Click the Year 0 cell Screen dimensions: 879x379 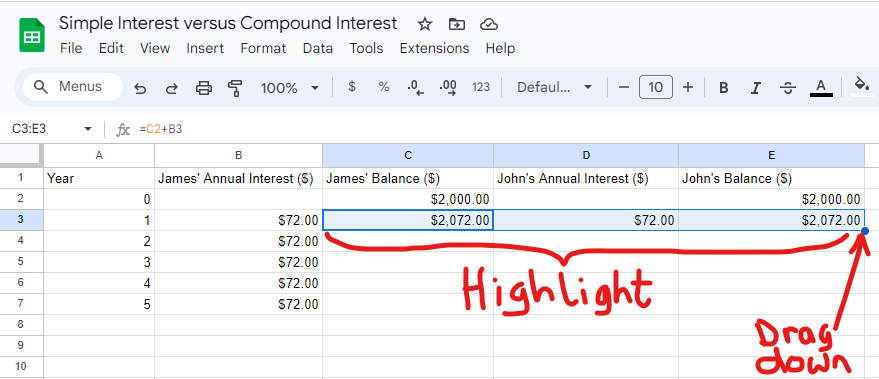point(99,199)
